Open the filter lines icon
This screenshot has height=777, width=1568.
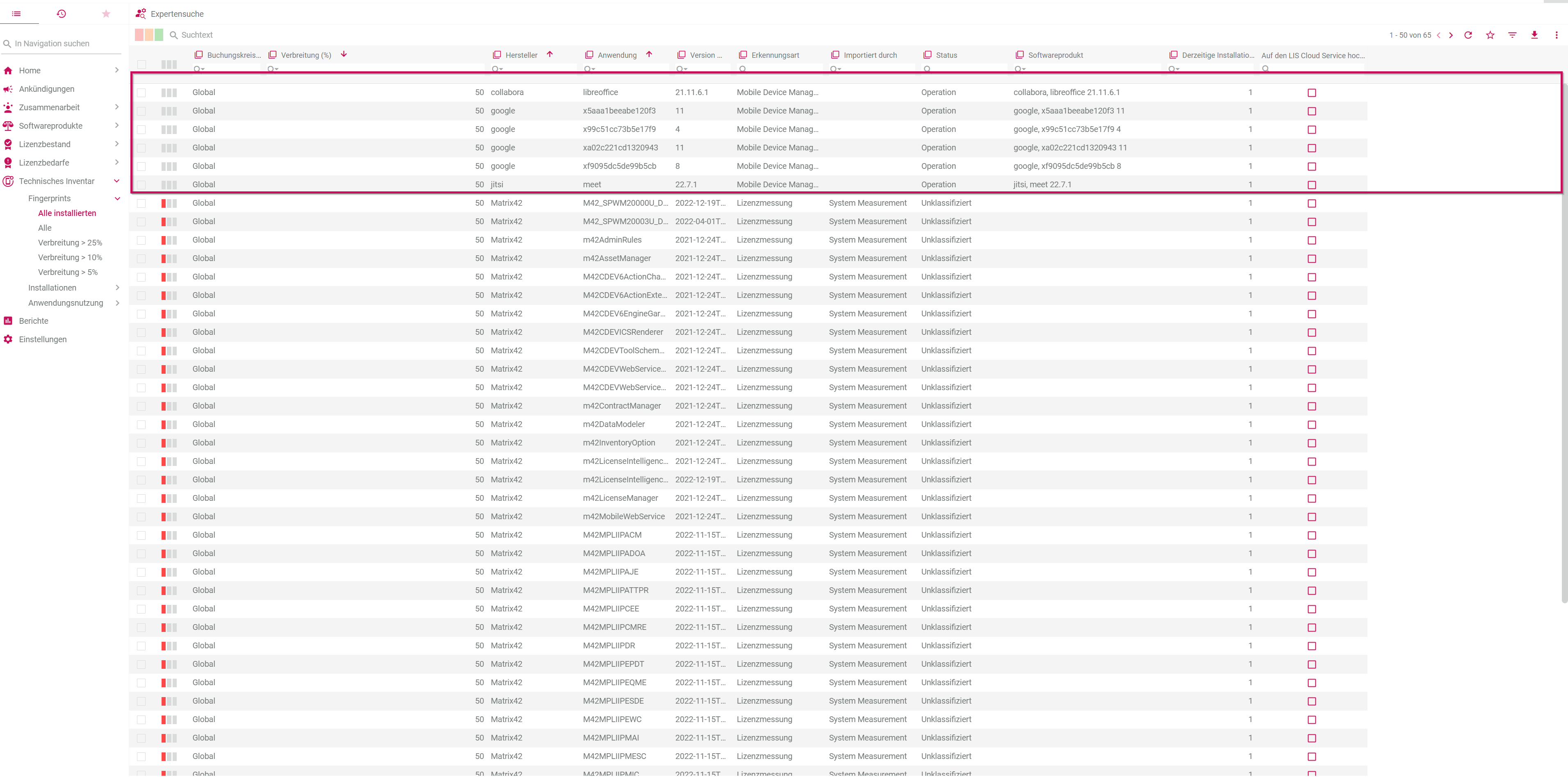pyautogui.click(x=1512, y=35)
